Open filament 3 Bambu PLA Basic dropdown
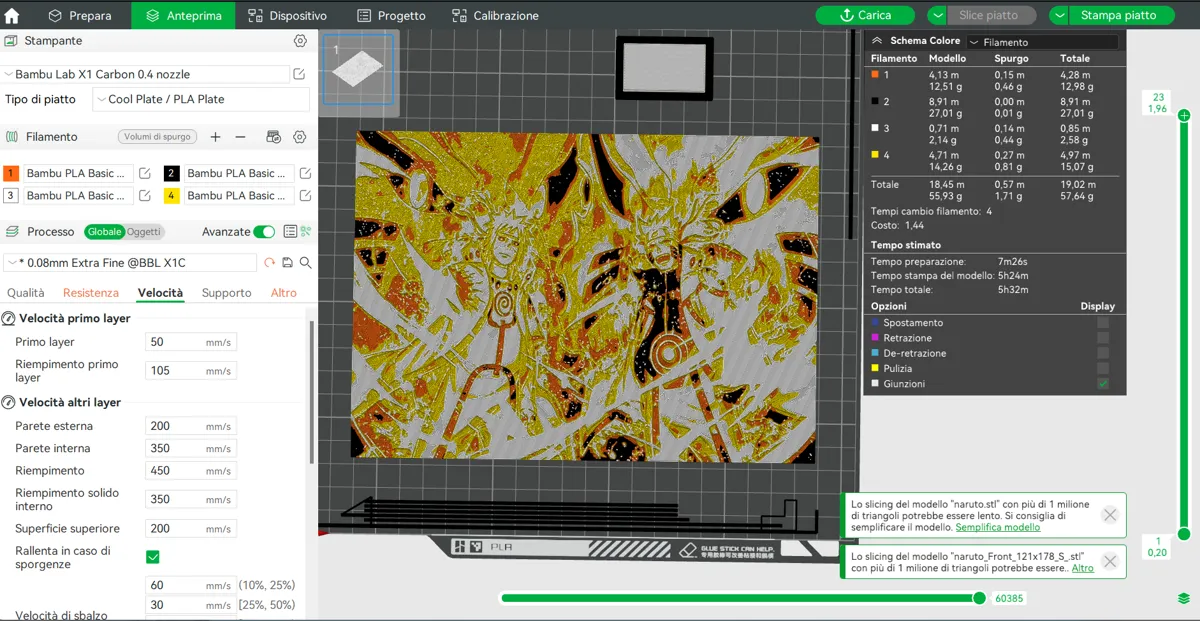Image resolution: width=1200 pixels, height=621 pixels. click(77, 195)
